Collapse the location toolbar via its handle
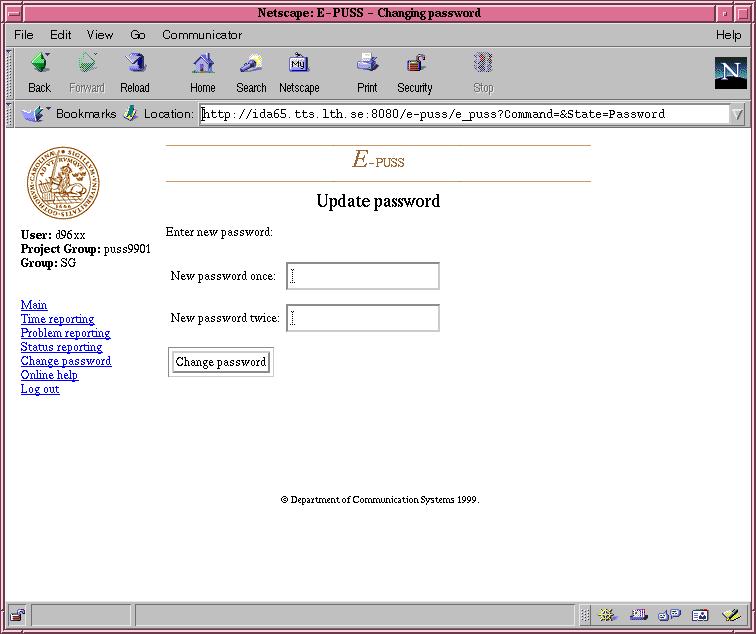This screenshot has height=634, width=756. (x=9, y=114)
